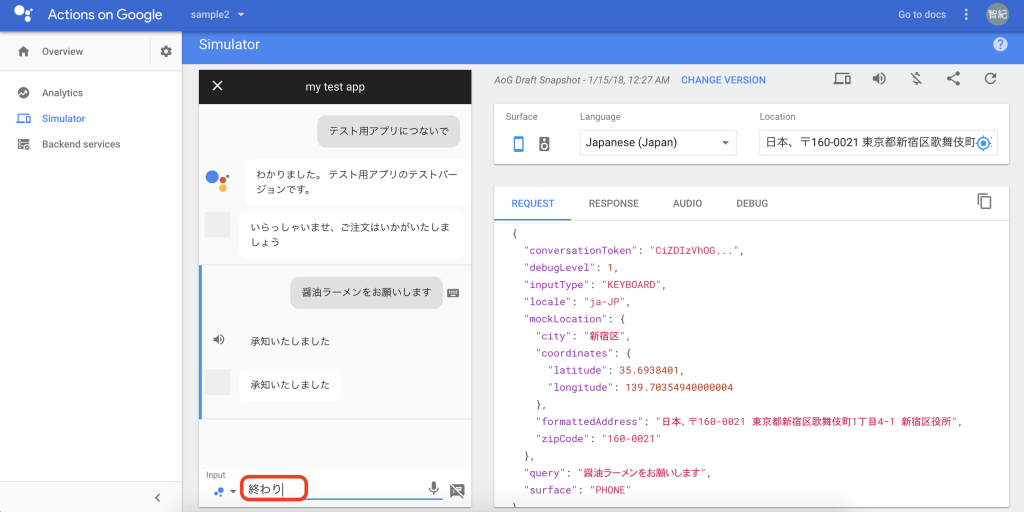Switch to the DEBUG tab

pyautogui.click(x=752, y=204)
